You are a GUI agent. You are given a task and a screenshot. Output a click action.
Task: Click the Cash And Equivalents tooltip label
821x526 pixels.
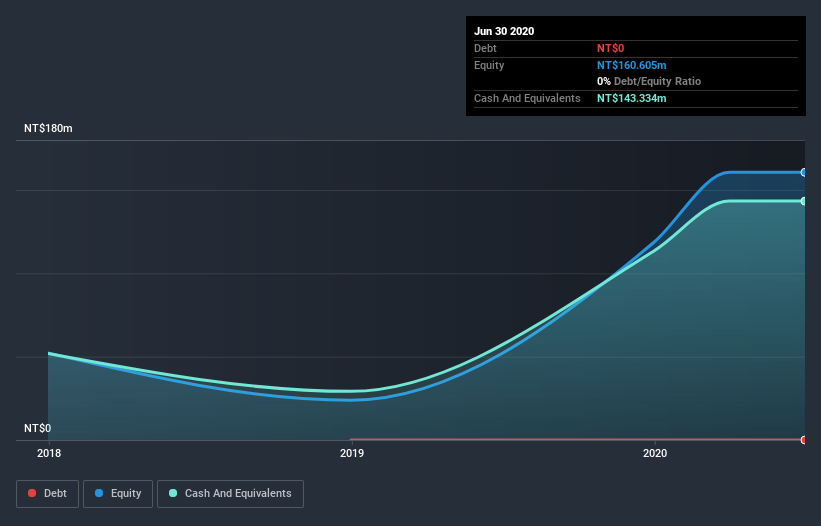(527, 98)
